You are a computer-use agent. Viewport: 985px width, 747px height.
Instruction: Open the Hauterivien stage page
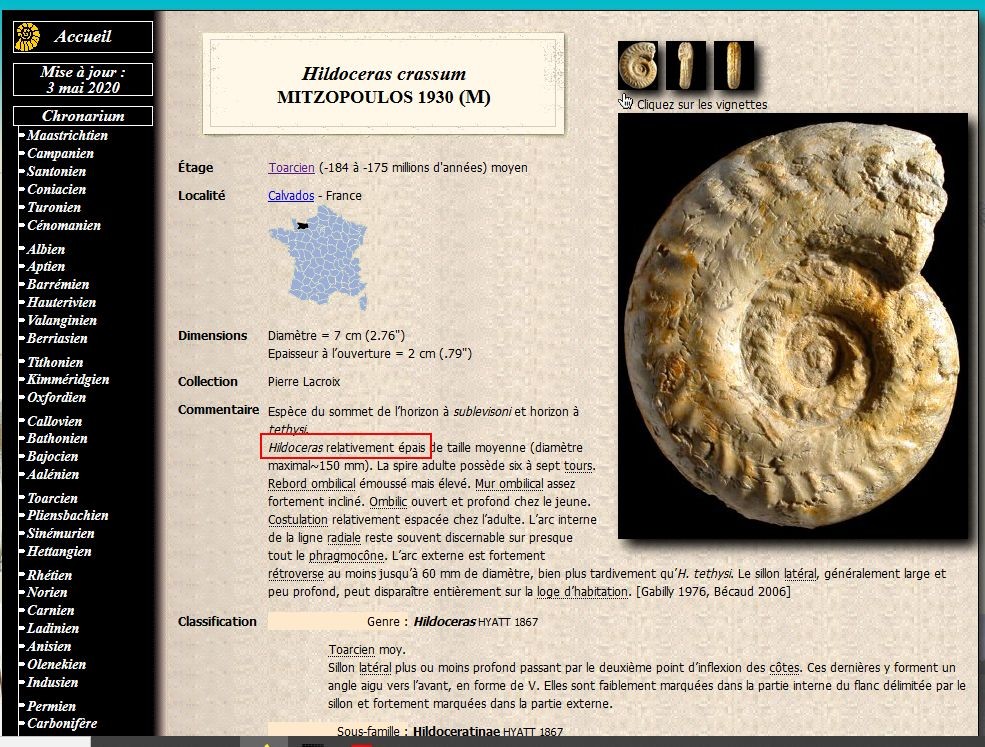62,302
